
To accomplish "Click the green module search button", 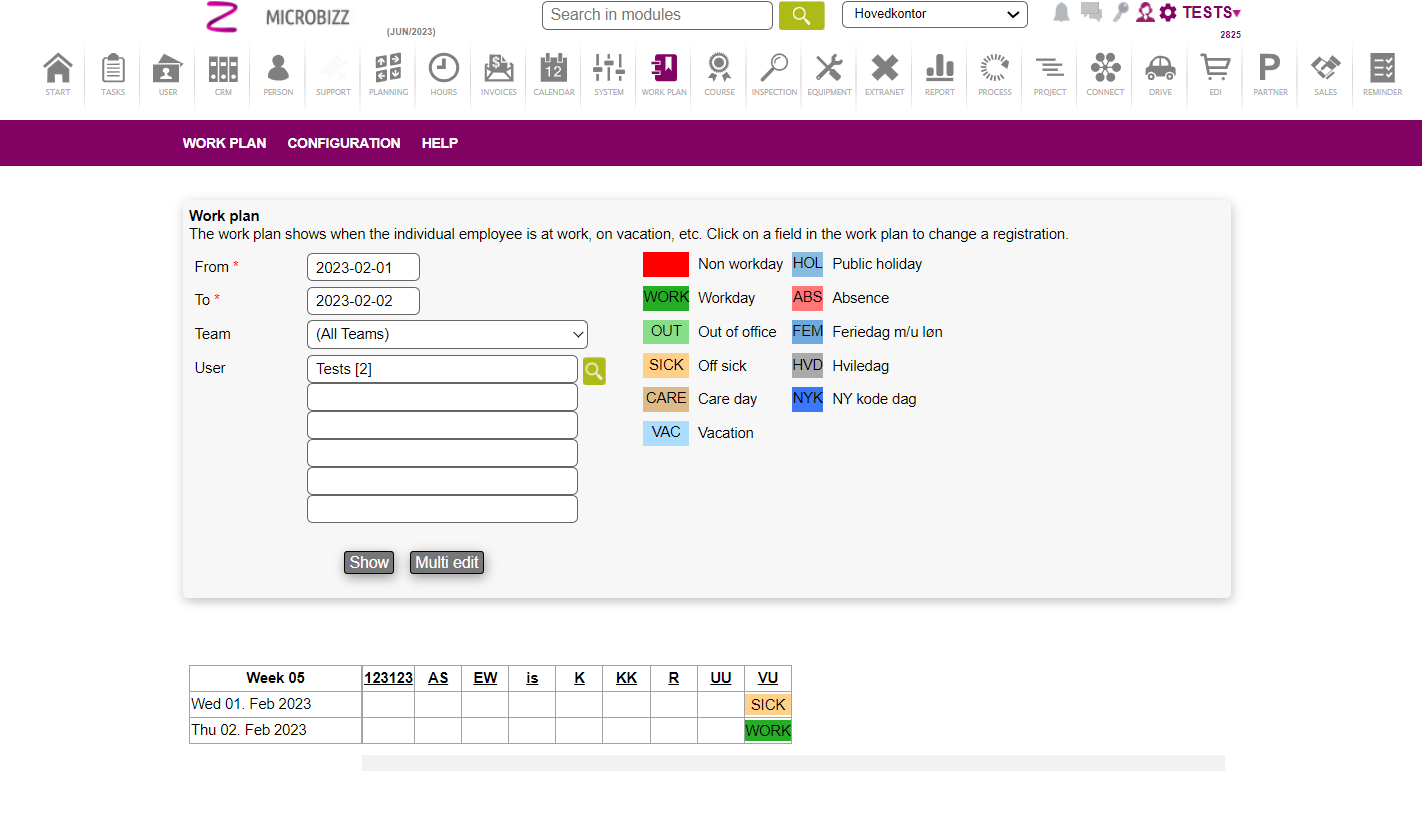I will click(x=801, y=16).
